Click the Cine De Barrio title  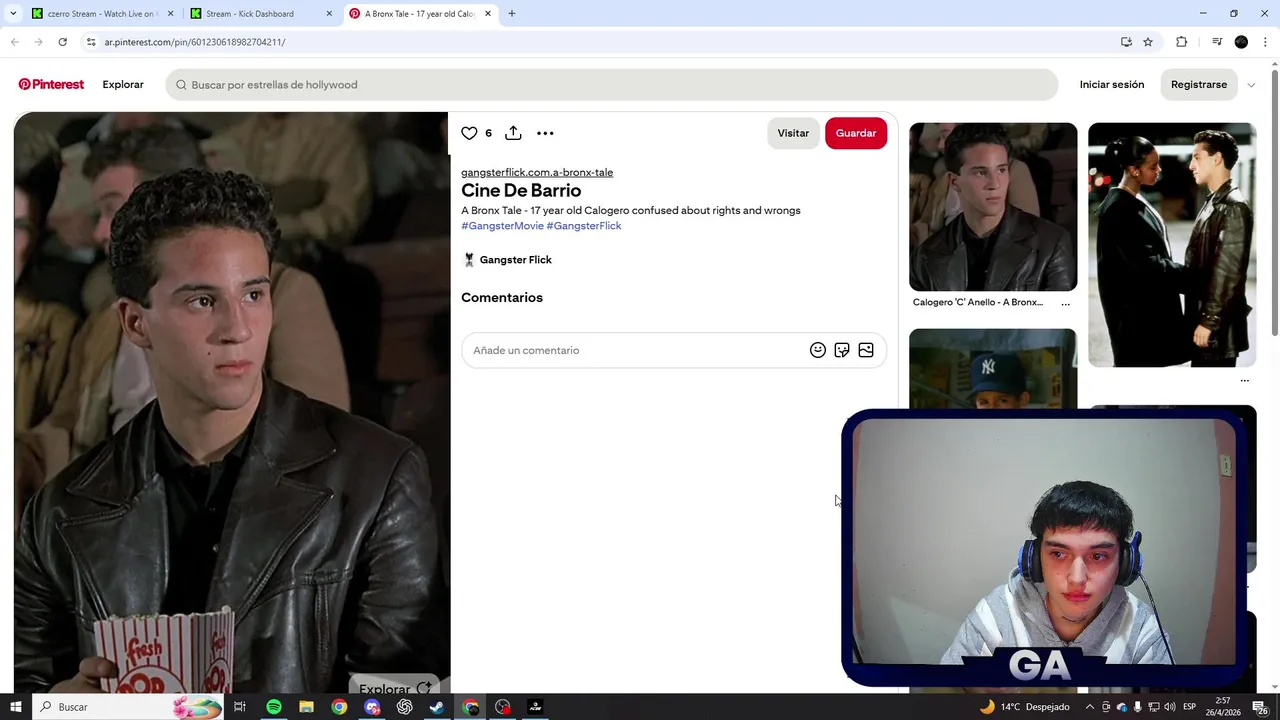coord(521,190)
